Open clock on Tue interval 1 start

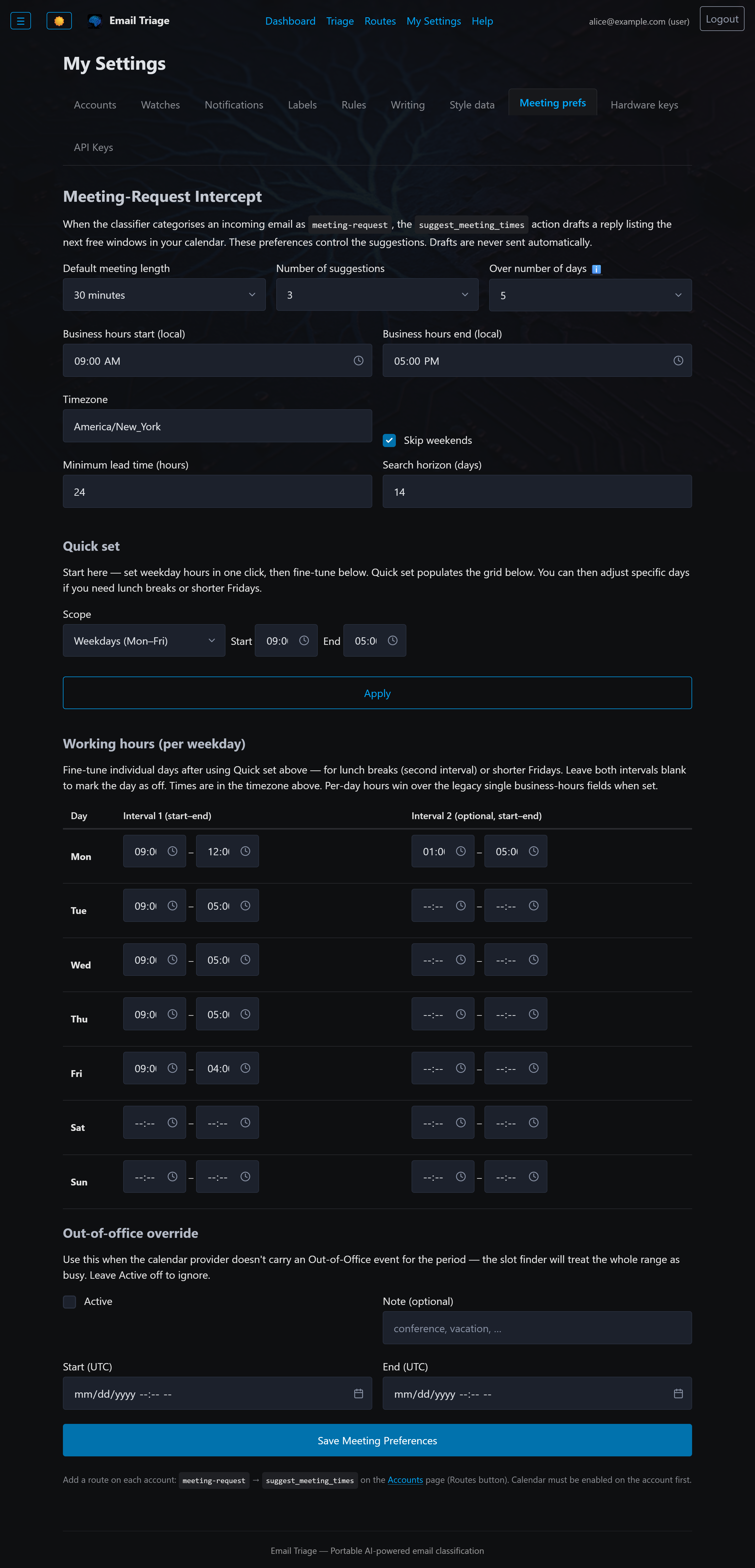coord(172,906)
